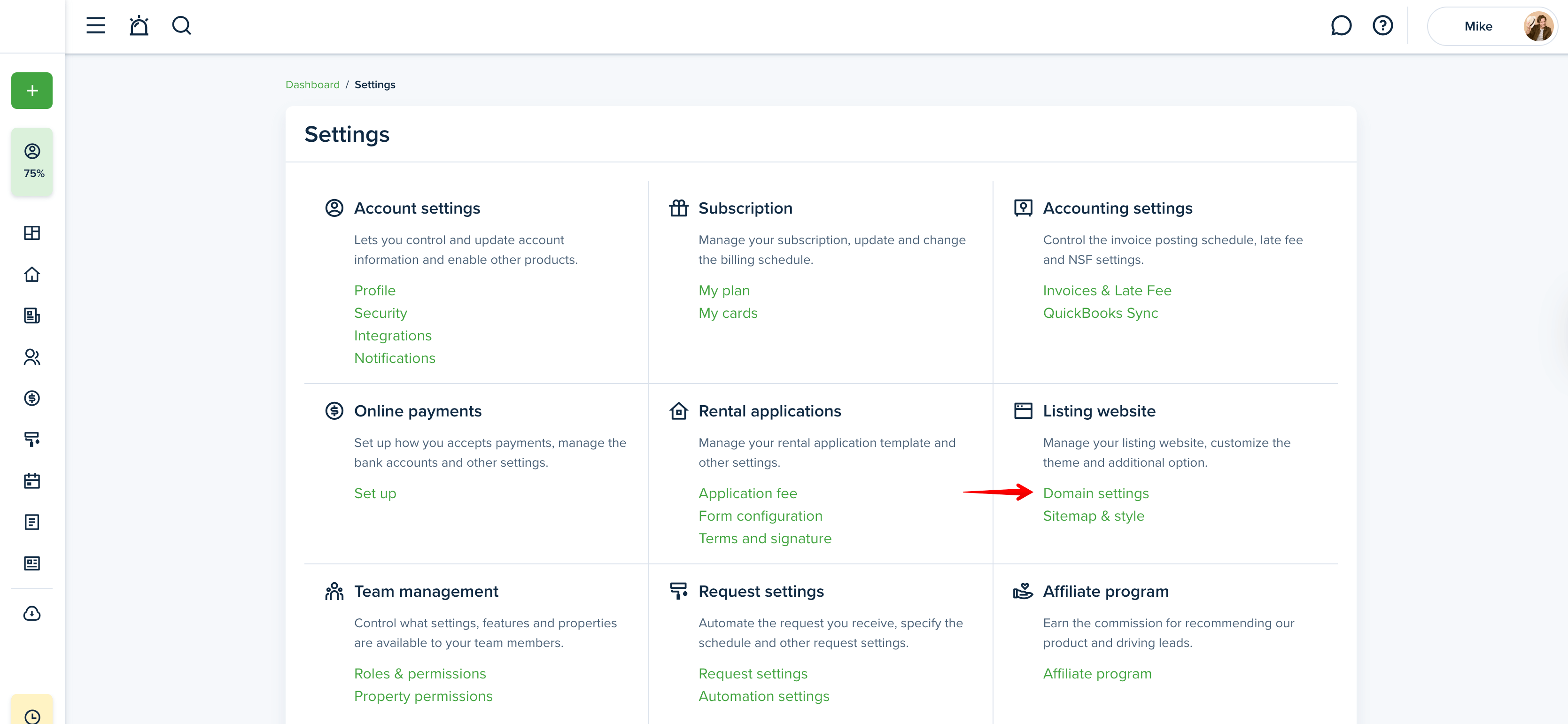Click the Online payments heading

pyautogui.click(x=418, y=411)
